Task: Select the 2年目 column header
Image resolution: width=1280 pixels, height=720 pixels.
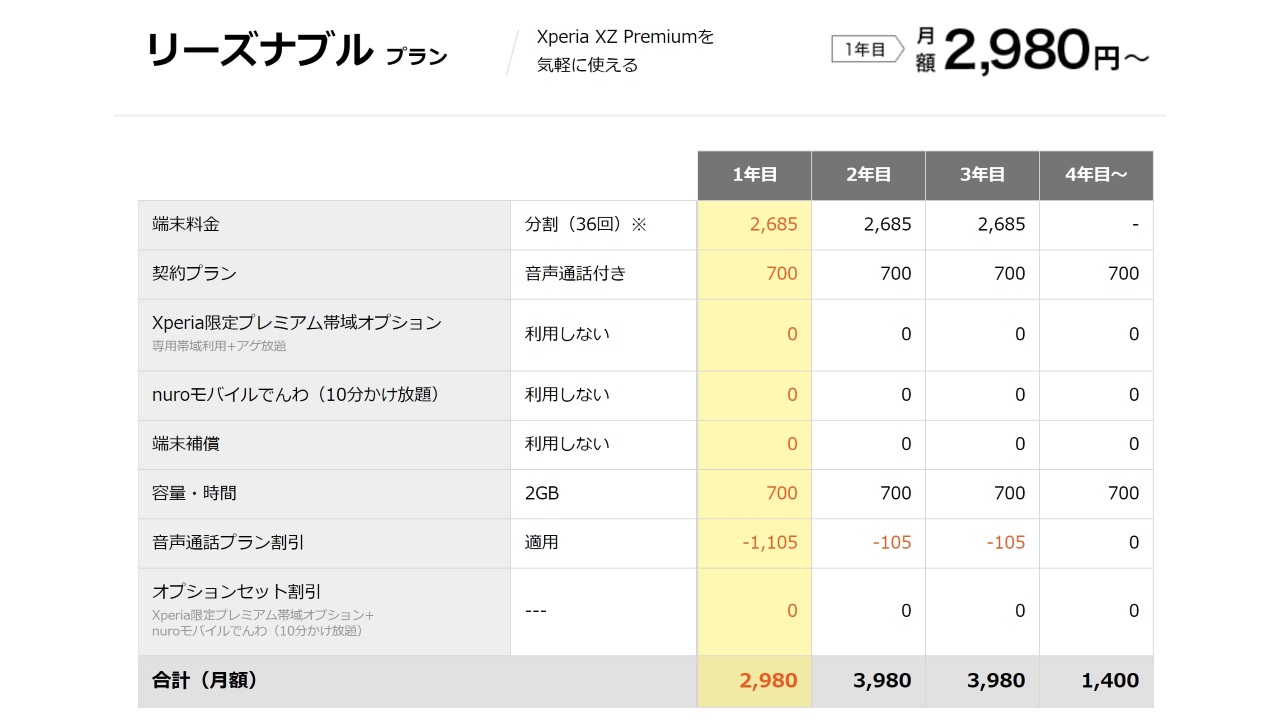Action: tap(868, 175)
